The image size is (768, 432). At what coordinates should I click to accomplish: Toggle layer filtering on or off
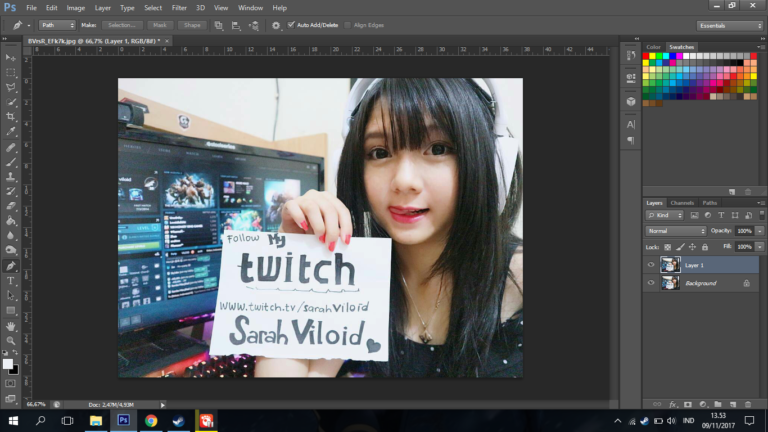(762, 215)
